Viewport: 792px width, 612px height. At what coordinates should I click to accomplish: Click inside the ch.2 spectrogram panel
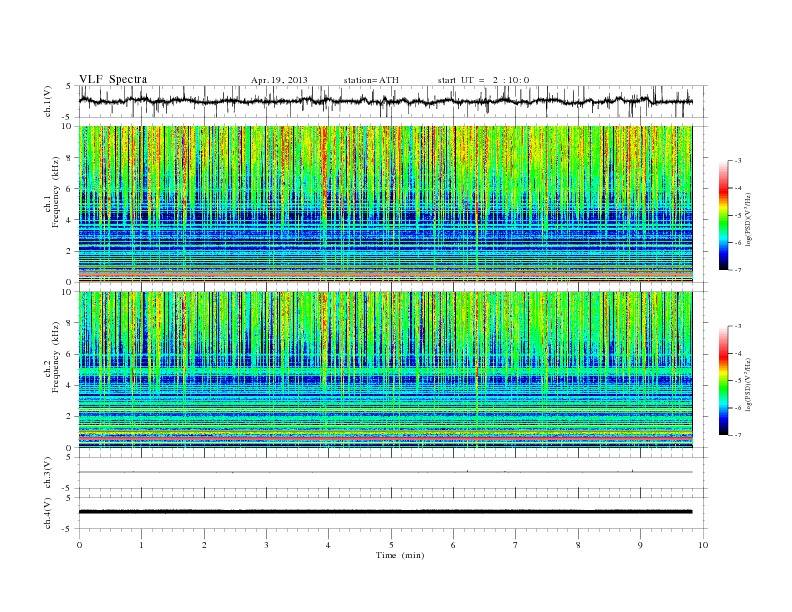pos(385,370)
